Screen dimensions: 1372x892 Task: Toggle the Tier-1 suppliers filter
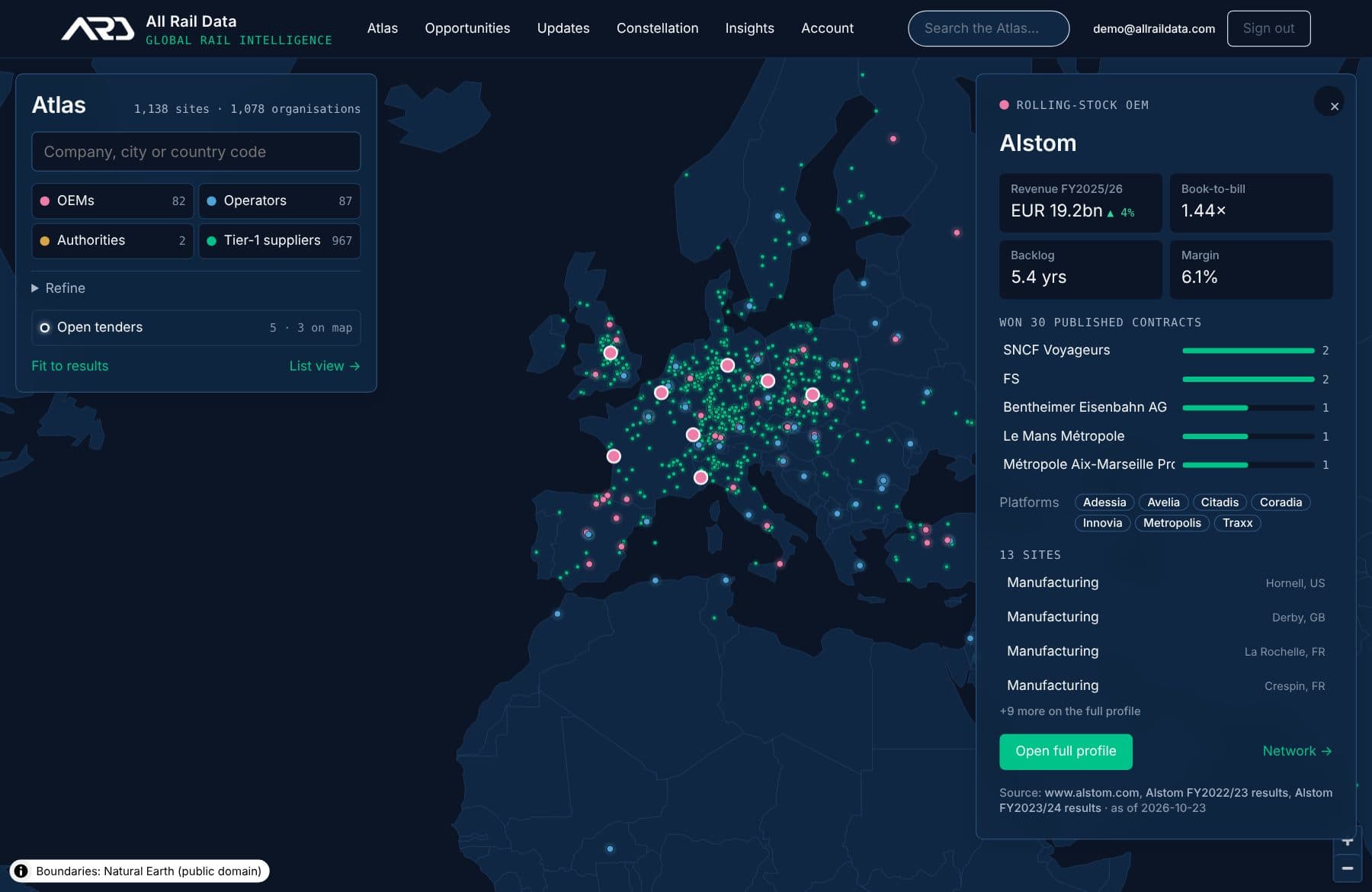(x=280, y=240)
